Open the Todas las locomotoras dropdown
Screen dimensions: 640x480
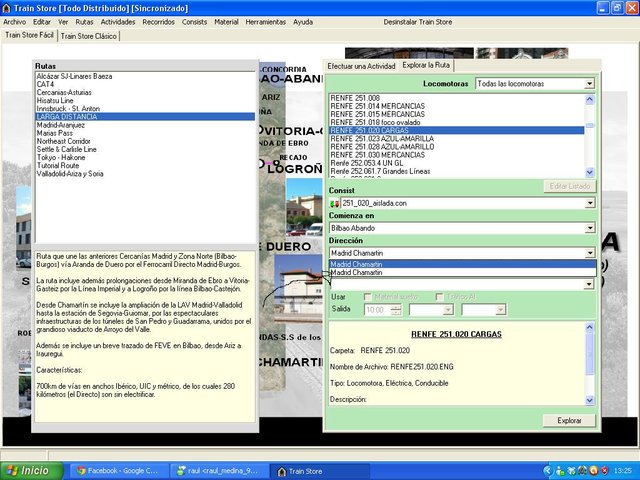pyautogui.click(x=590, y=84)
